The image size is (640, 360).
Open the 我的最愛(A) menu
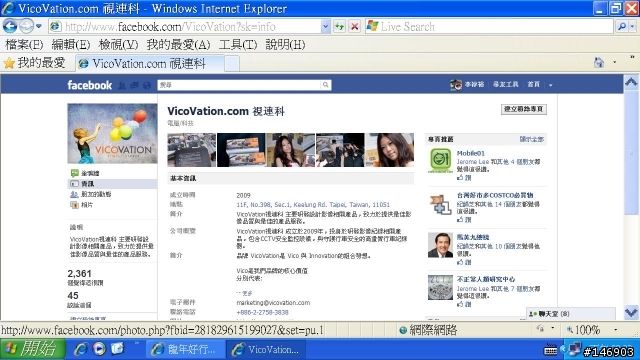tap(178, 44)
